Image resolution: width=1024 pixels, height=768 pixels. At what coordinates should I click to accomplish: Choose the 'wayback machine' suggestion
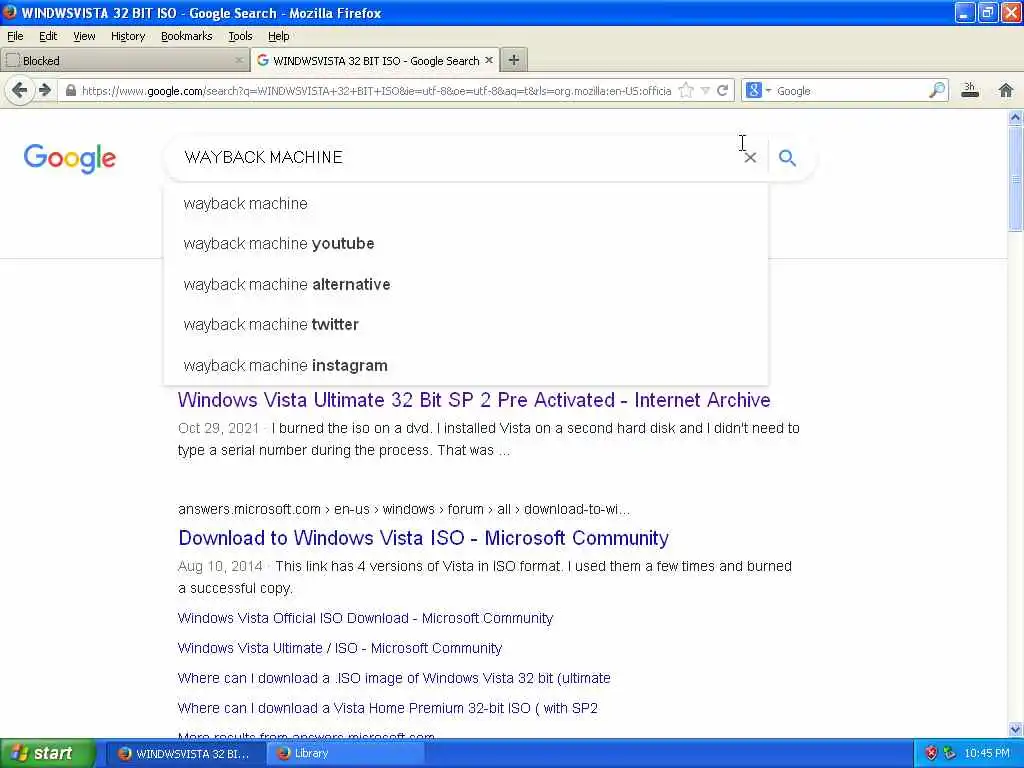(x=466, y=203)
